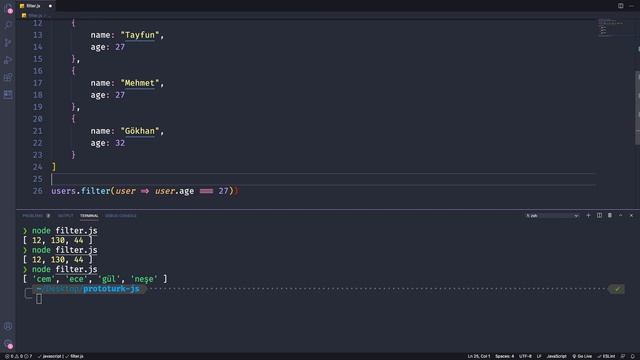Switch to the Output panel tab
The image size is (640, 360).
coord(65,216)
